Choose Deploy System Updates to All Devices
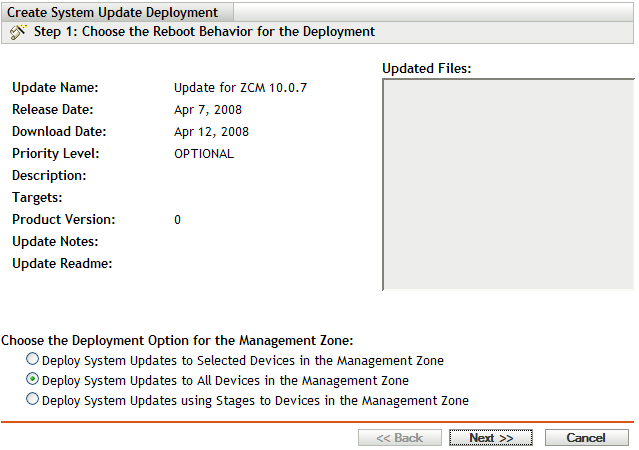The image size is (639, 450). coord(34,380)
